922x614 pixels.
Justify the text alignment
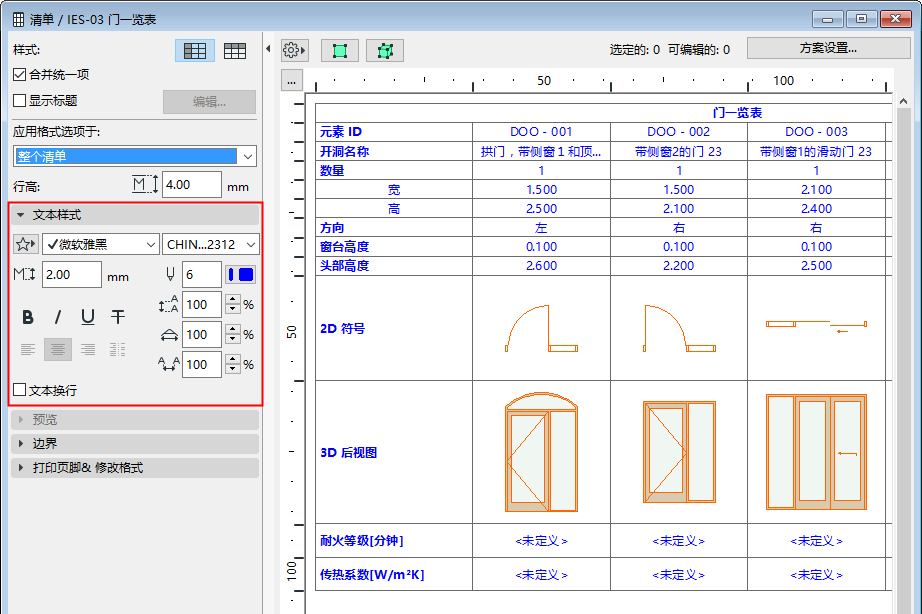coord(118,349)
